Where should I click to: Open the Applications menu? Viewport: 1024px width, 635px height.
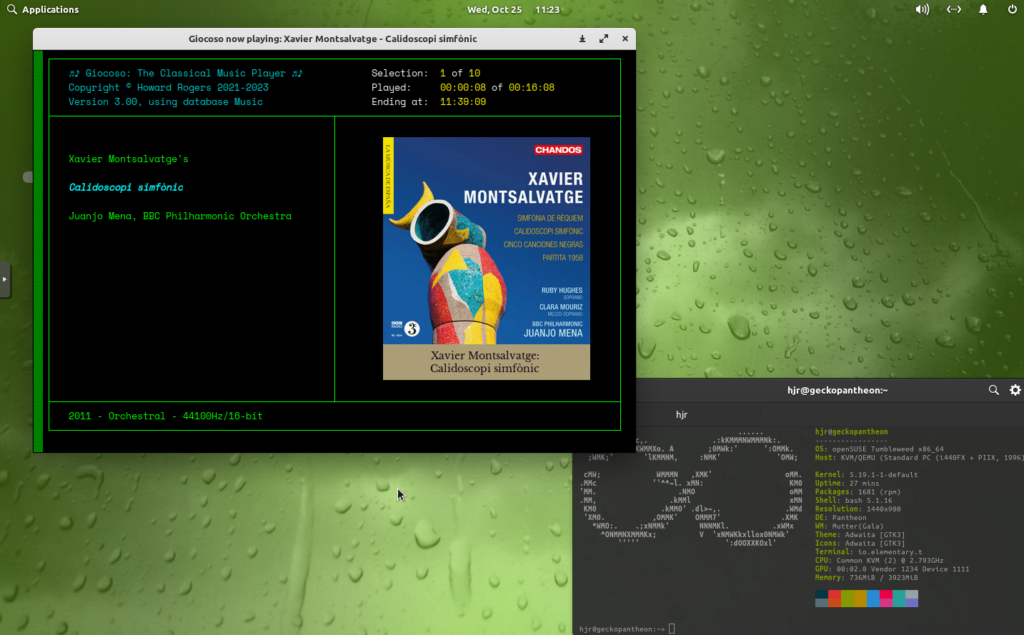[42, 10]
